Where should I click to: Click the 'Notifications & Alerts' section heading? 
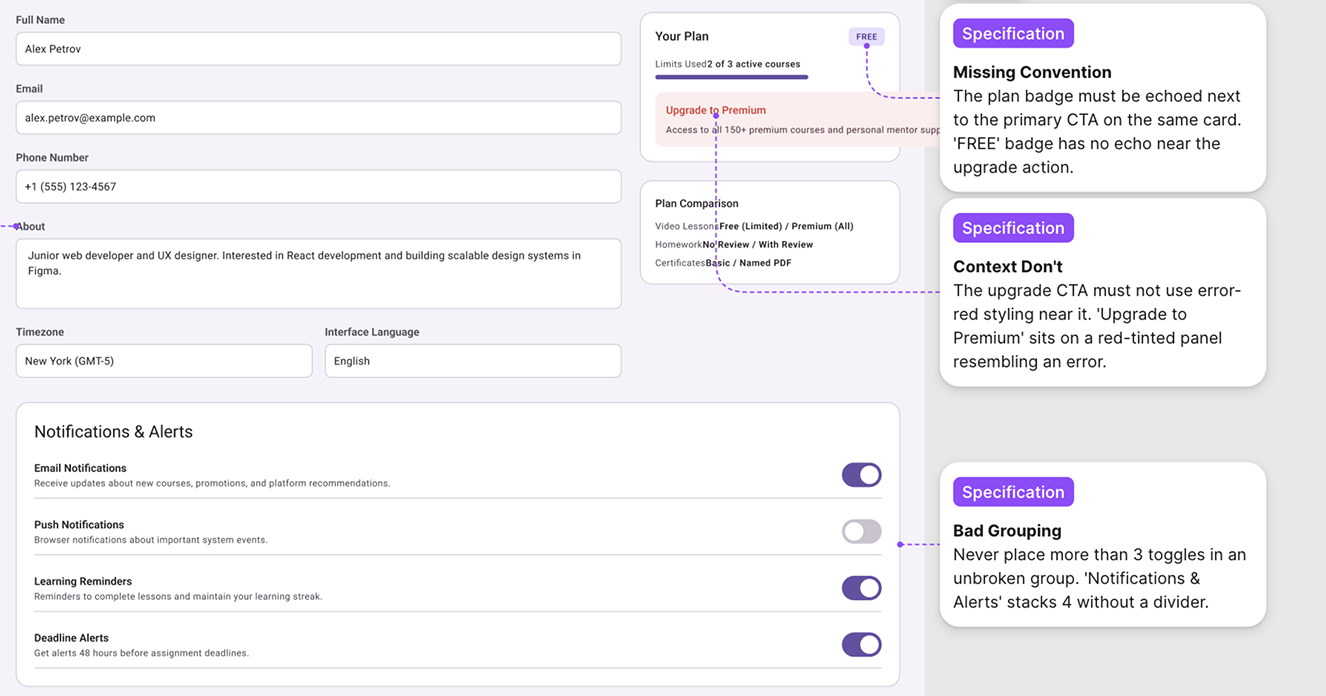(114, 432)
